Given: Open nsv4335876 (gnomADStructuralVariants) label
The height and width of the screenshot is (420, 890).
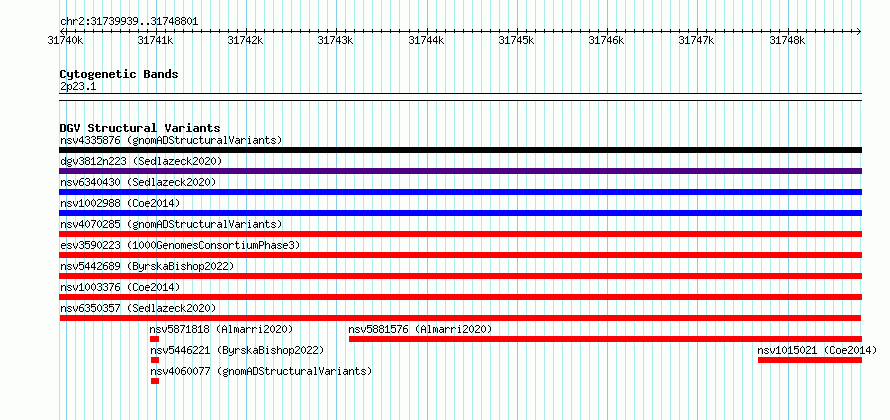Looking at the screenshot, I should (171, 140).
